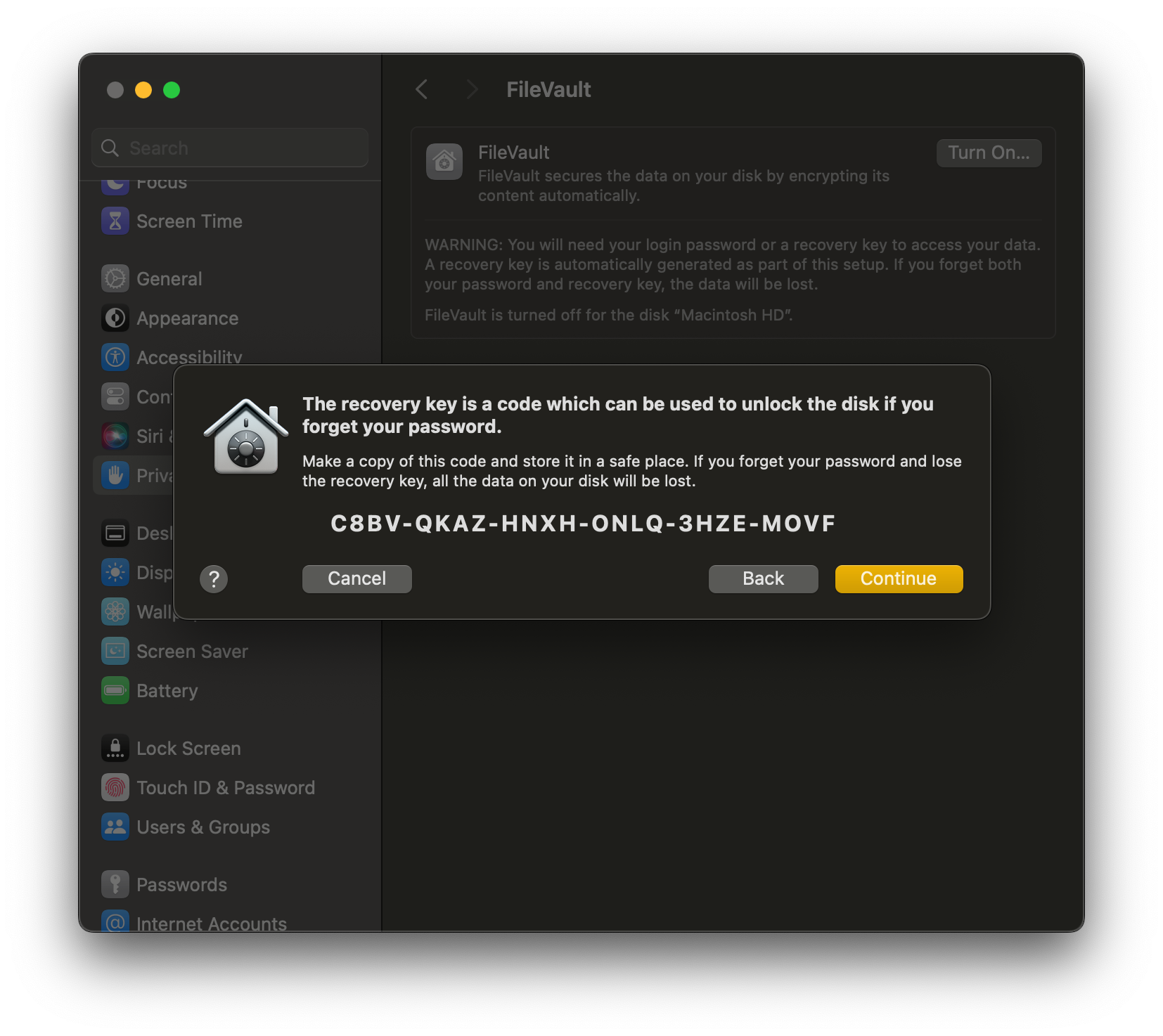The height and width of the screenshot is (1036, 1163).
Task: Open General settings
Action: 230,279
